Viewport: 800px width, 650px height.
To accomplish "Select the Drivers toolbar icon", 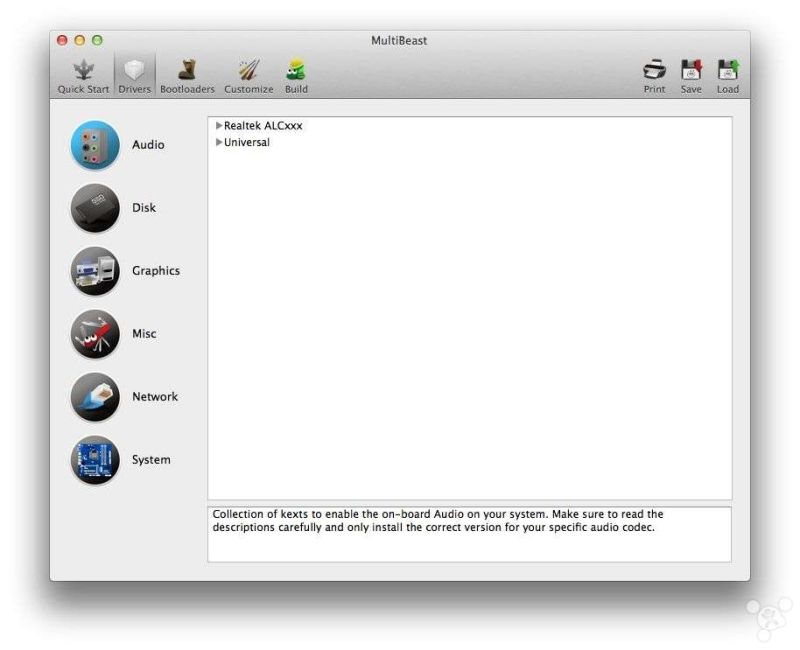I will 135,70.
